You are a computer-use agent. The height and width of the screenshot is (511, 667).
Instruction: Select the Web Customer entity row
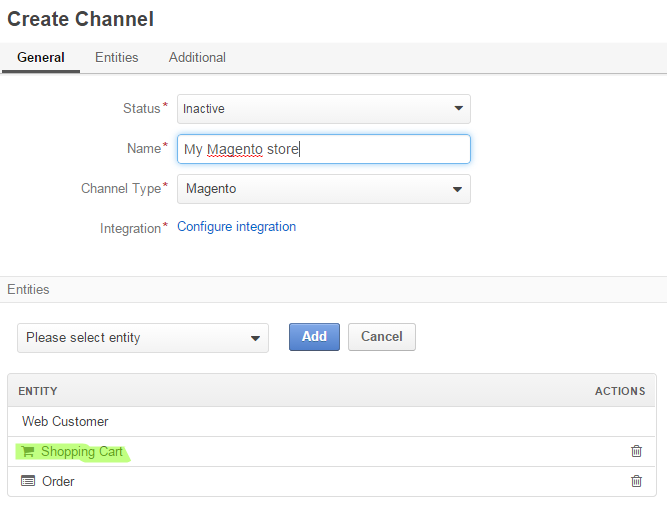[x=332, y=422]
